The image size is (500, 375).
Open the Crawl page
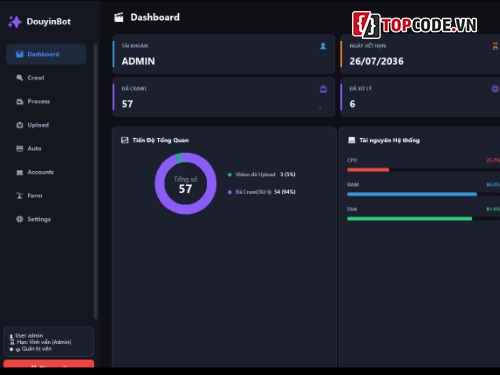tap(46, 78)
